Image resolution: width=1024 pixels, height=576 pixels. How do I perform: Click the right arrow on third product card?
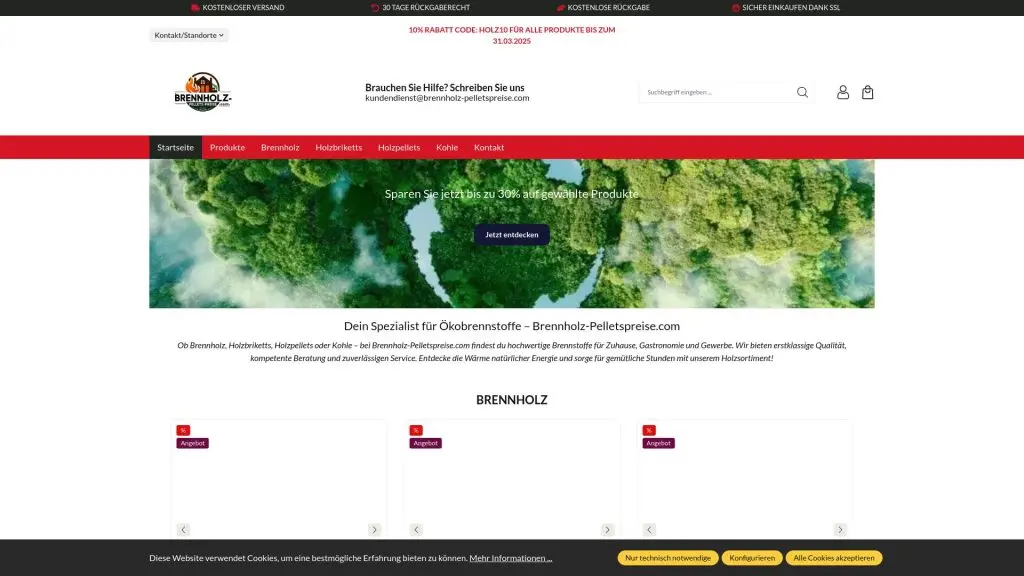click(840, 529)
